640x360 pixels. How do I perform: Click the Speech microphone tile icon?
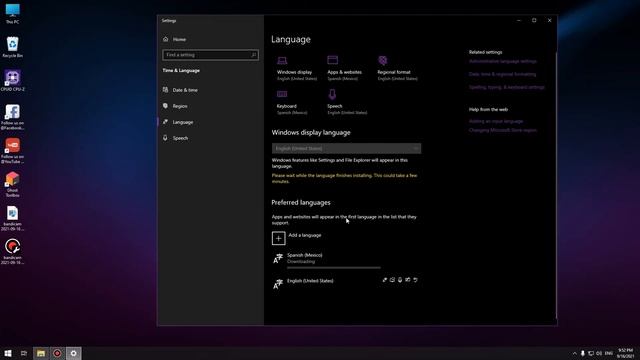(332, 94)
